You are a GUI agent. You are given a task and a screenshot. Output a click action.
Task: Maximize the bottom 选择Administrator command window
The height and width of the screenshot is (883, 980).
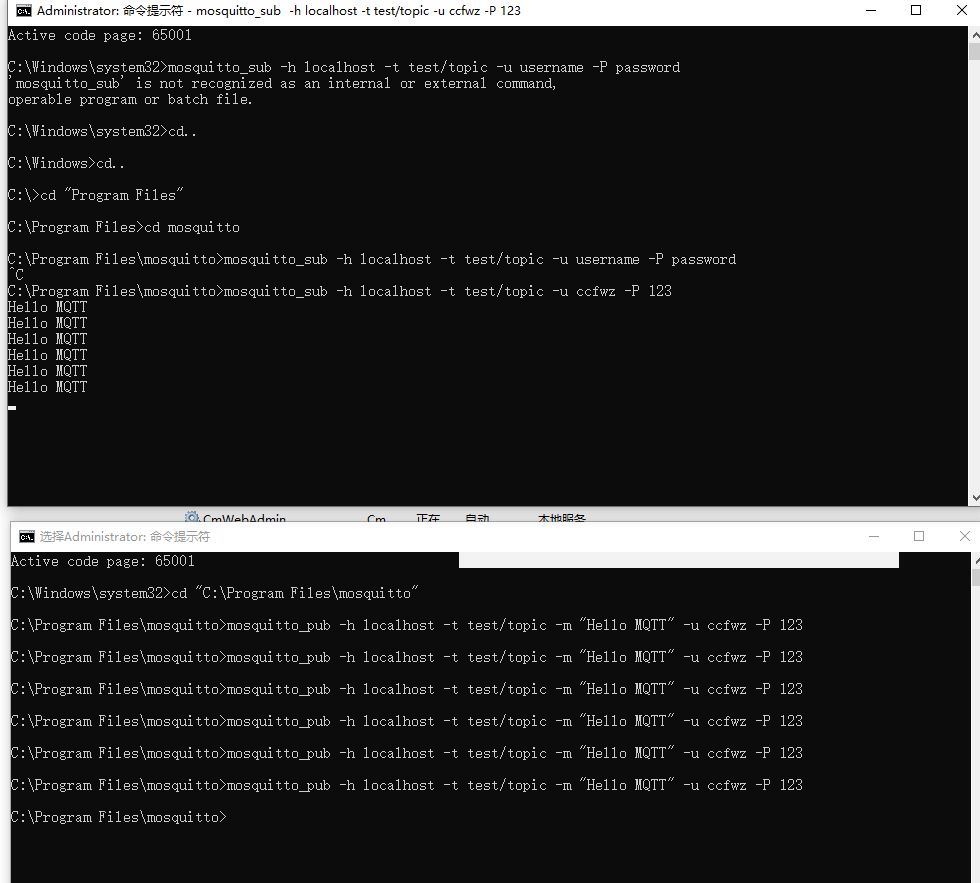point(919,536)
